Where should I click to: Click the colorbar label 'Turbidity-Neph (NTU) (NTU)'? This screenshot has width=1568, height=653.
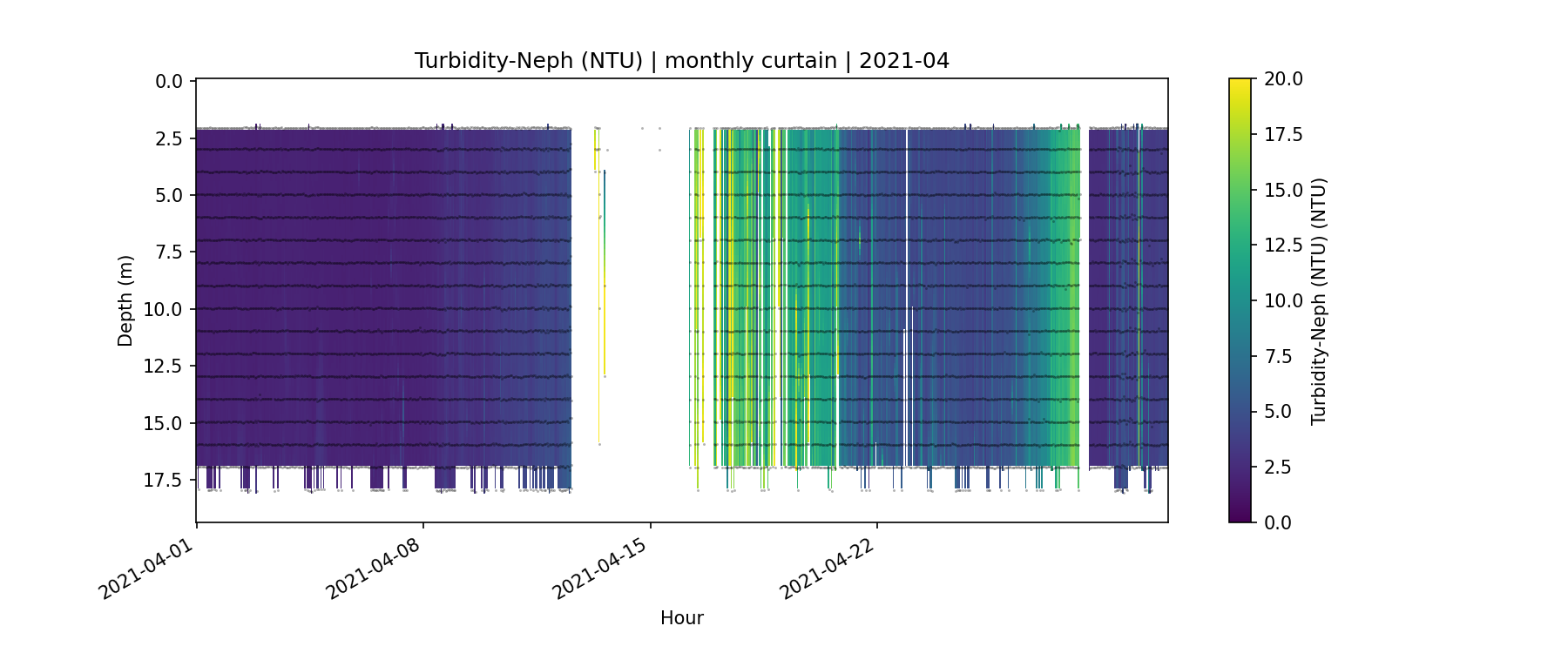click(1318, 301)
